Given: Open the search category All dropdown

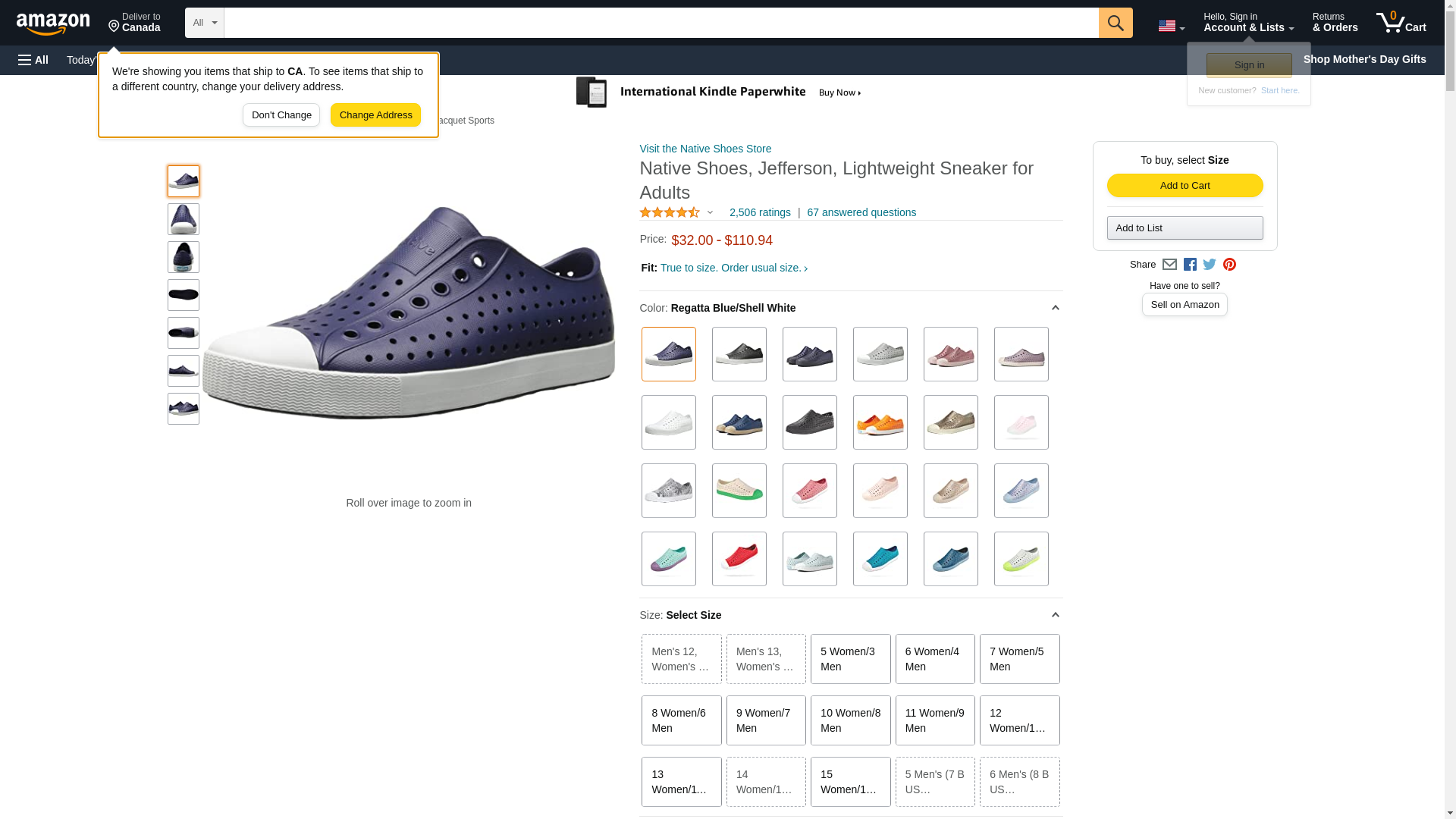Looking at the screenshot, I should click(x=204, y=23).
